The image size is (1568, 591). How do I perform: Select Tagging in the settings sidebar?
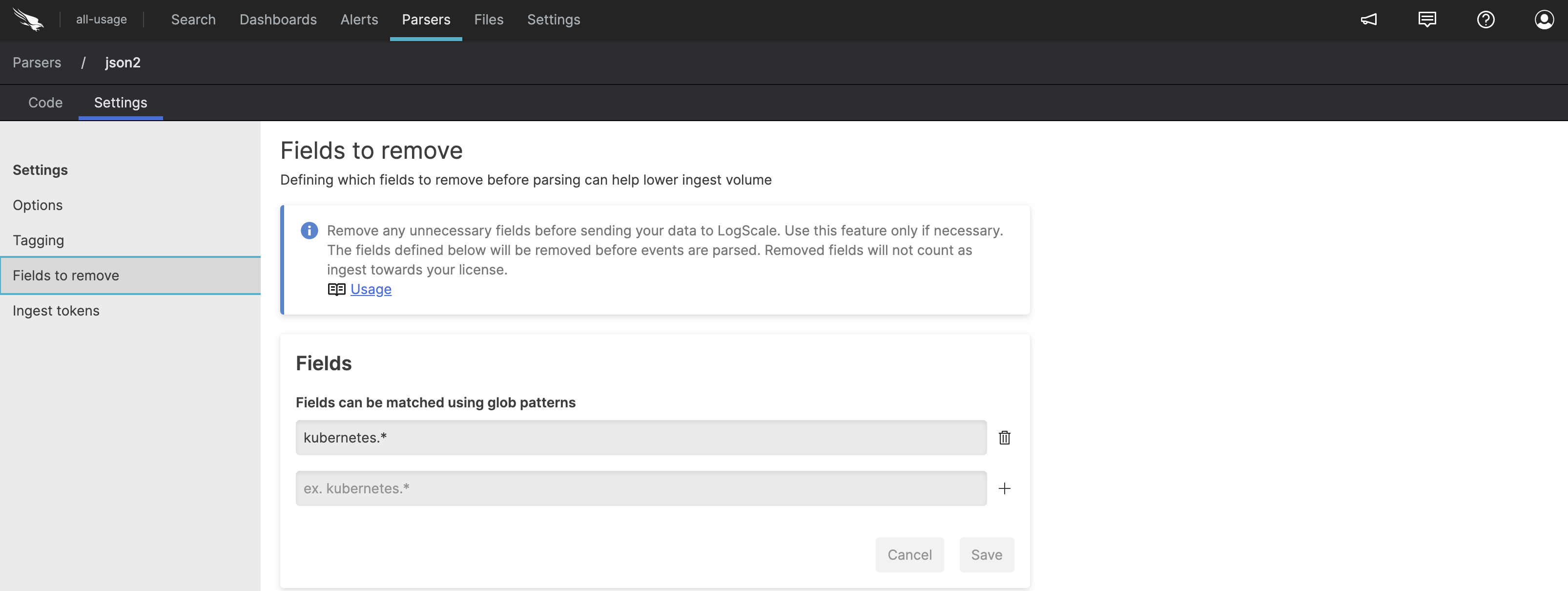pyautogui.click(x=39, y=241)
